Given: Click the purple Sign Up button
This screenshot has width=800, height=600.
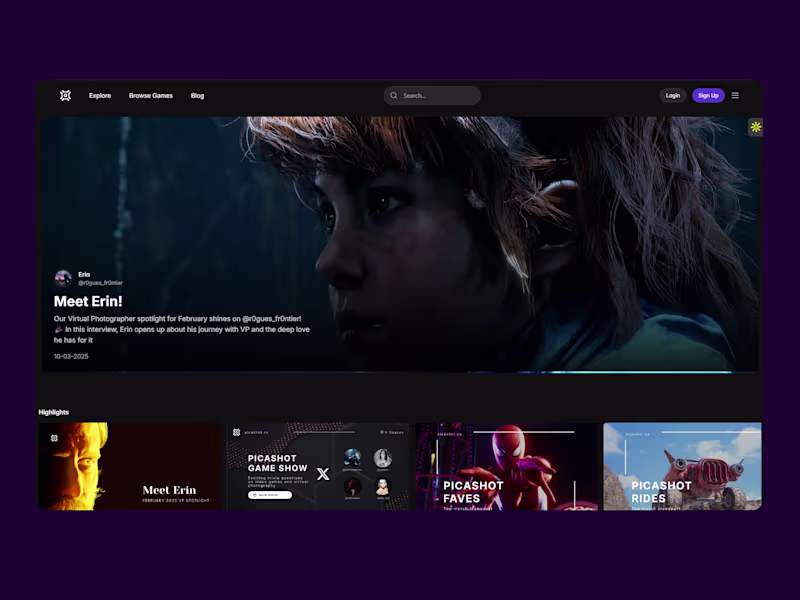Looking at the screenshot, I should coord(708,95).
